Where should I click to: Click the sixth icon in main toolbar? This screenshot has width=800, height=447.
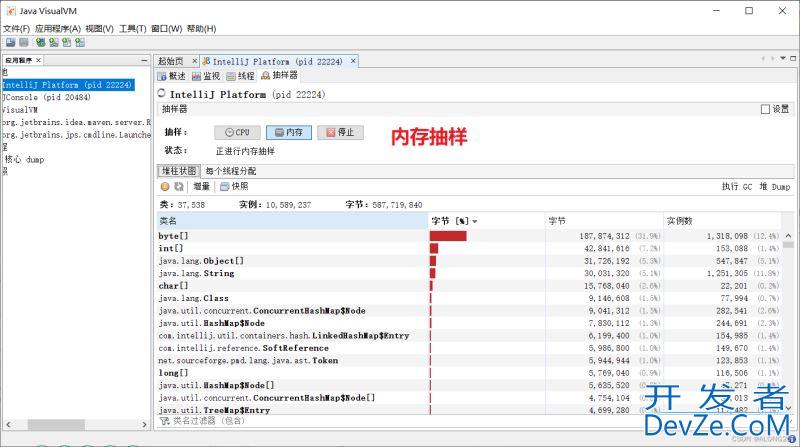point(80,43)
